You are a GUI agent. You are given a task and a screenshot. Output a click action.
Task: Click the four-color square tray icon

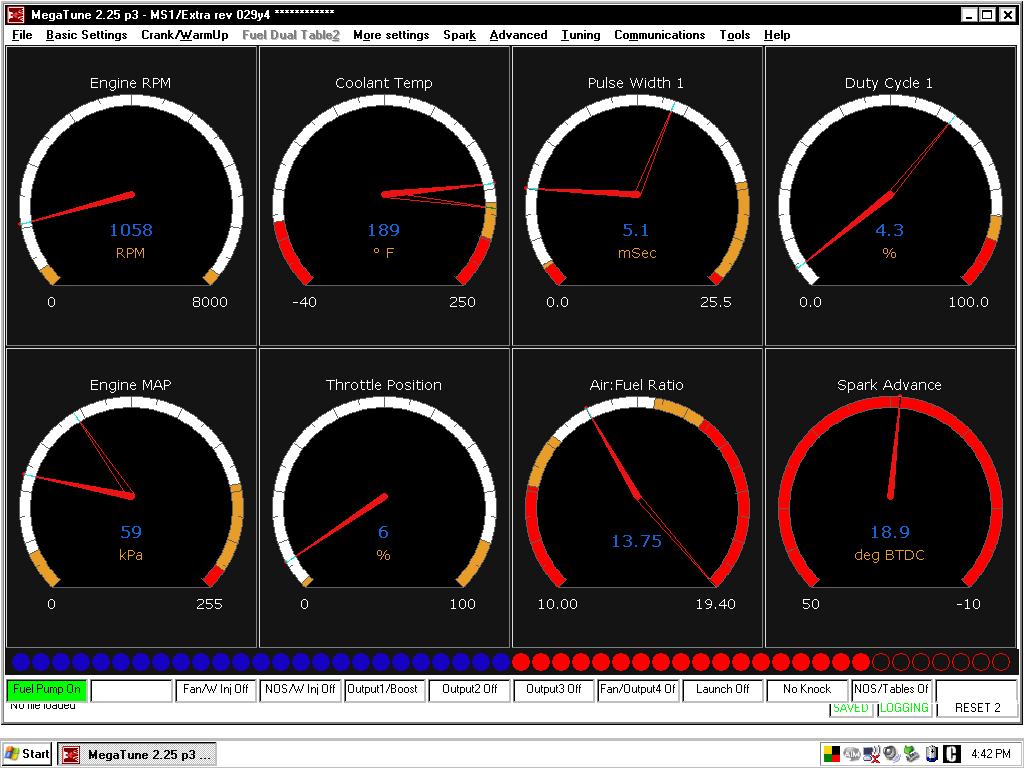[x=831, y=754]
